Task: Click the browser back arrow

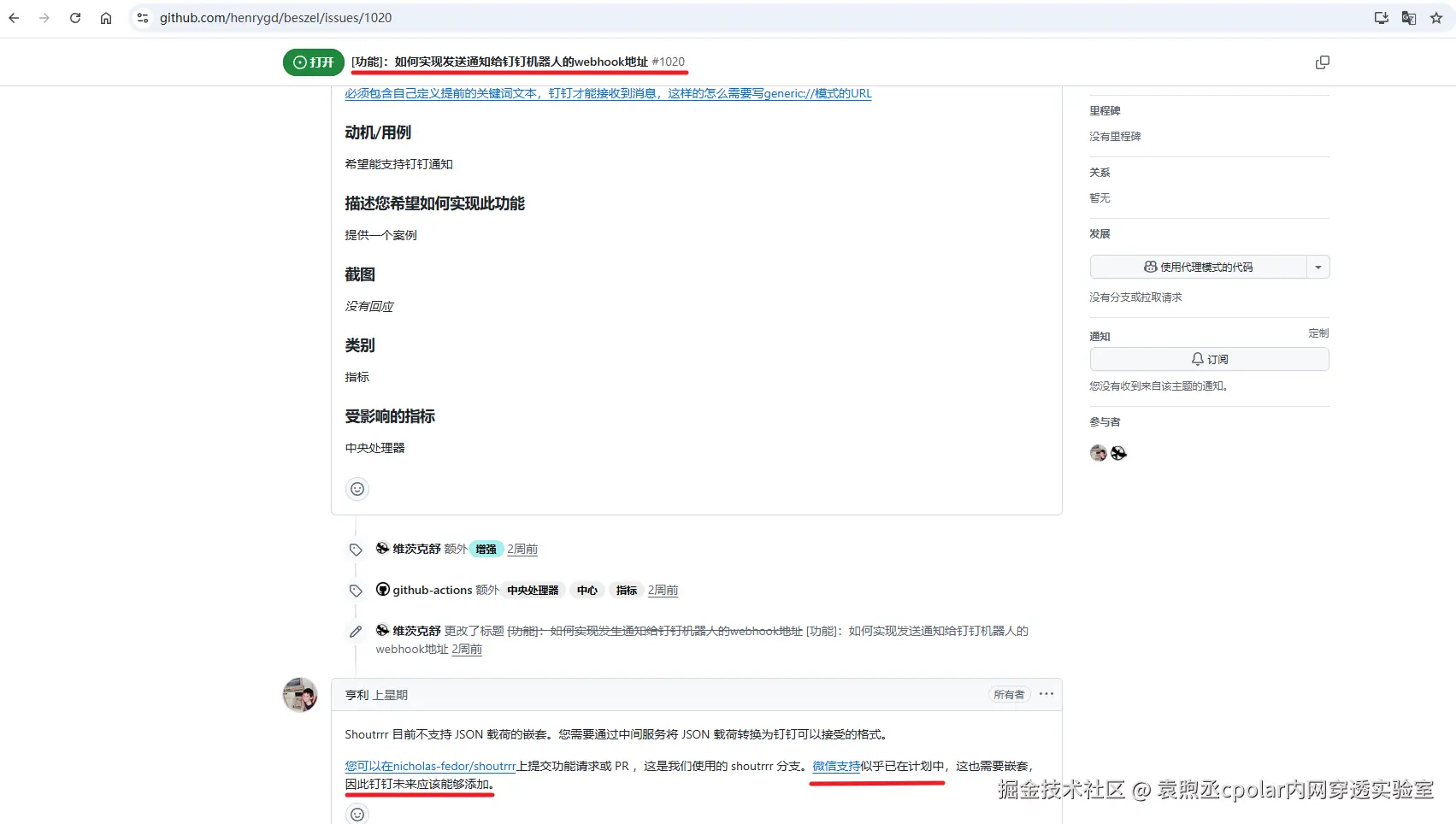Action: tap(14, 18)
